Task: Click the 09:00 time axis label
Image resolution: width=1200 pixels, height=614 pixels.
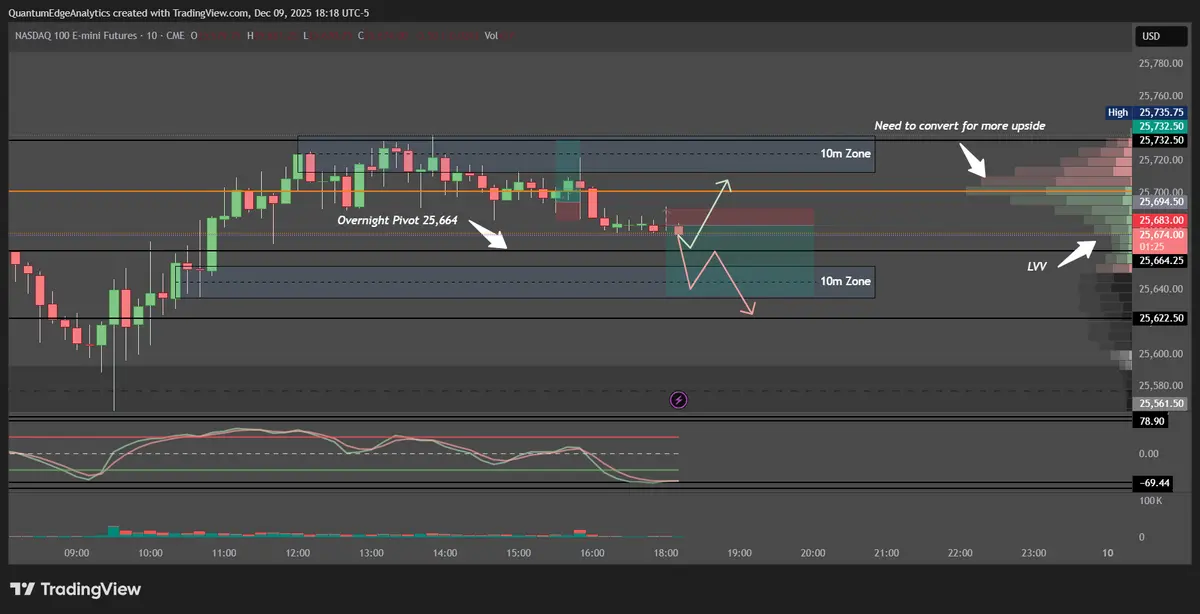Action: point(77,552)
